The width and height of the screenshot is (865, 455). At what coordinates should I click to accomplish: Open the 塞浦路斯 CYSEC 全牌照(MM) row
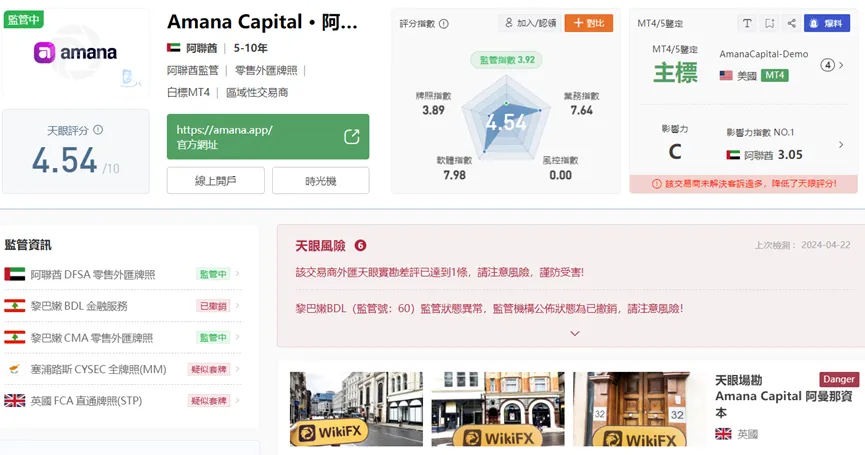(122, 369)
